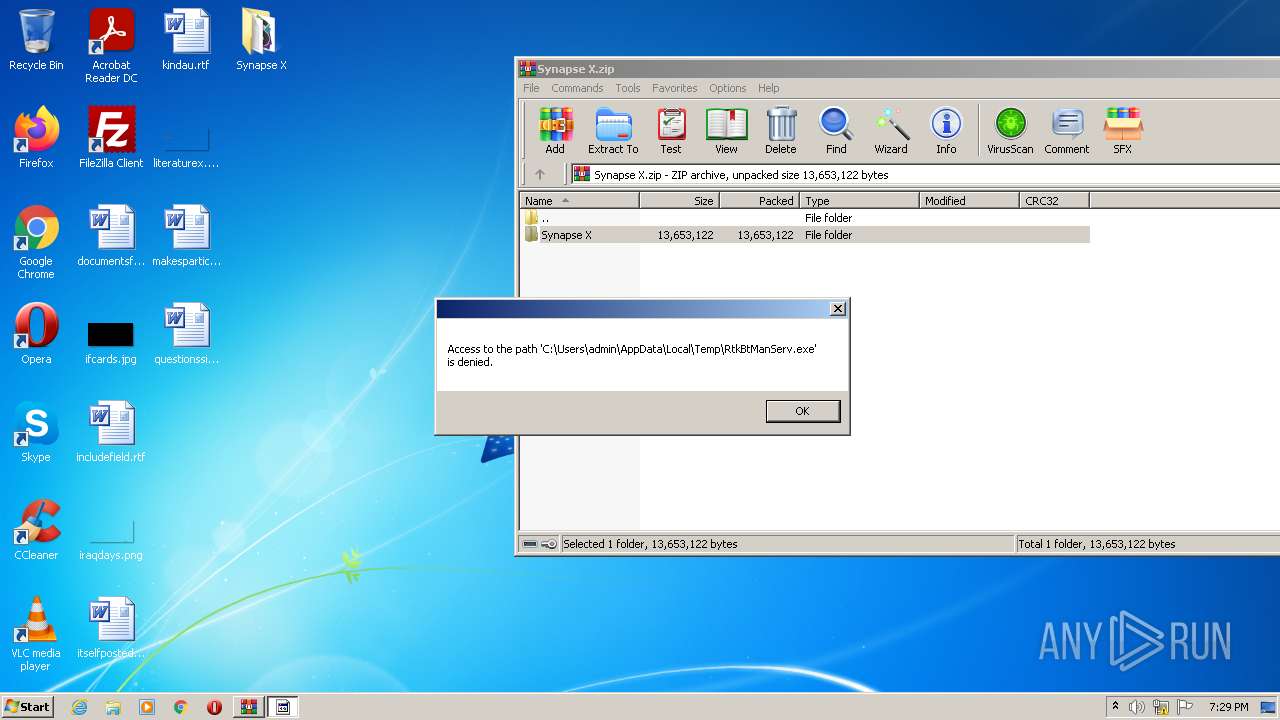The height and width of the screenshot is (720, 1280).
Task: Select the Synapse X folder on desktop
Action: tap(261, 41)
